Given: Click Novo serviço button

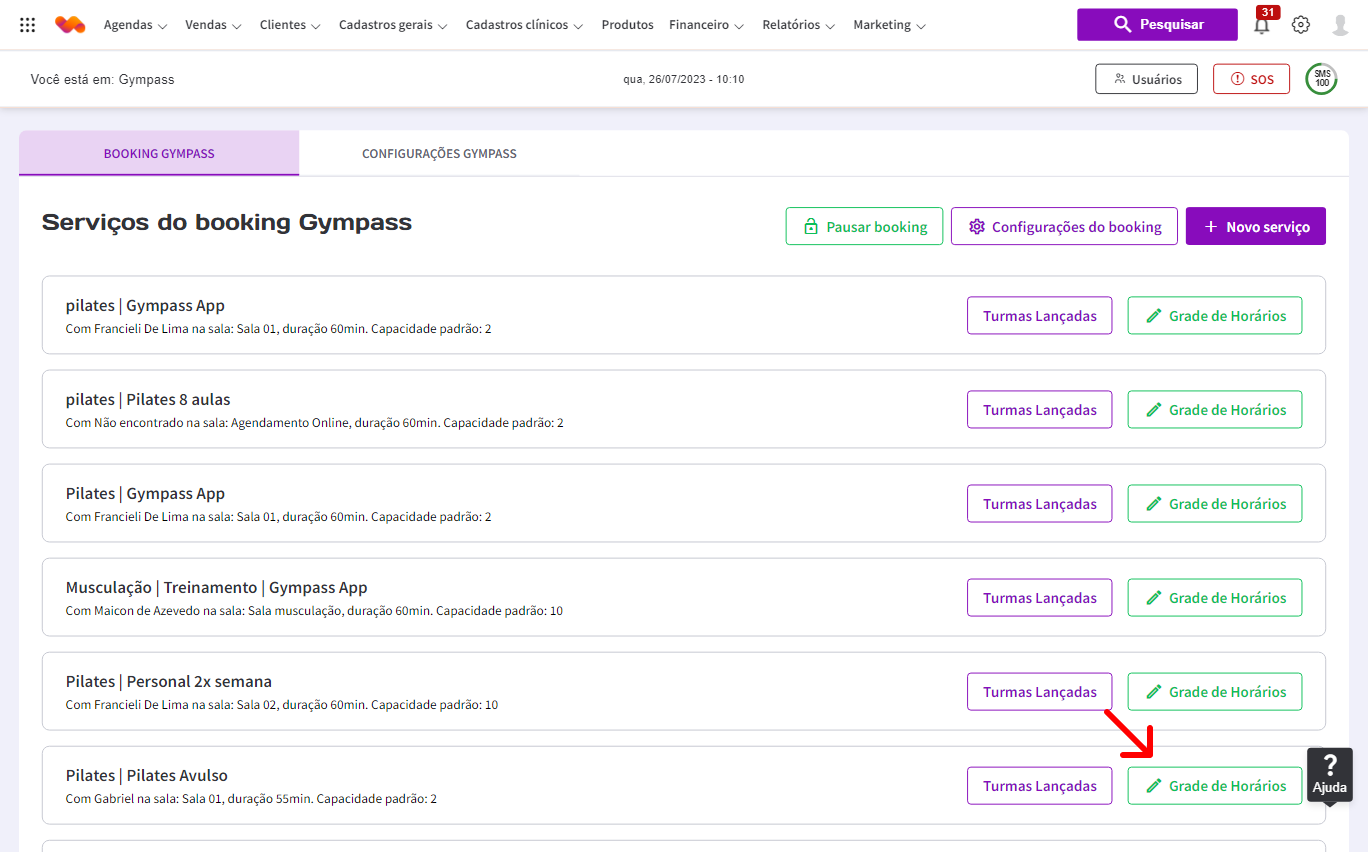Looking at the screenshot, I should point(1256,226).
